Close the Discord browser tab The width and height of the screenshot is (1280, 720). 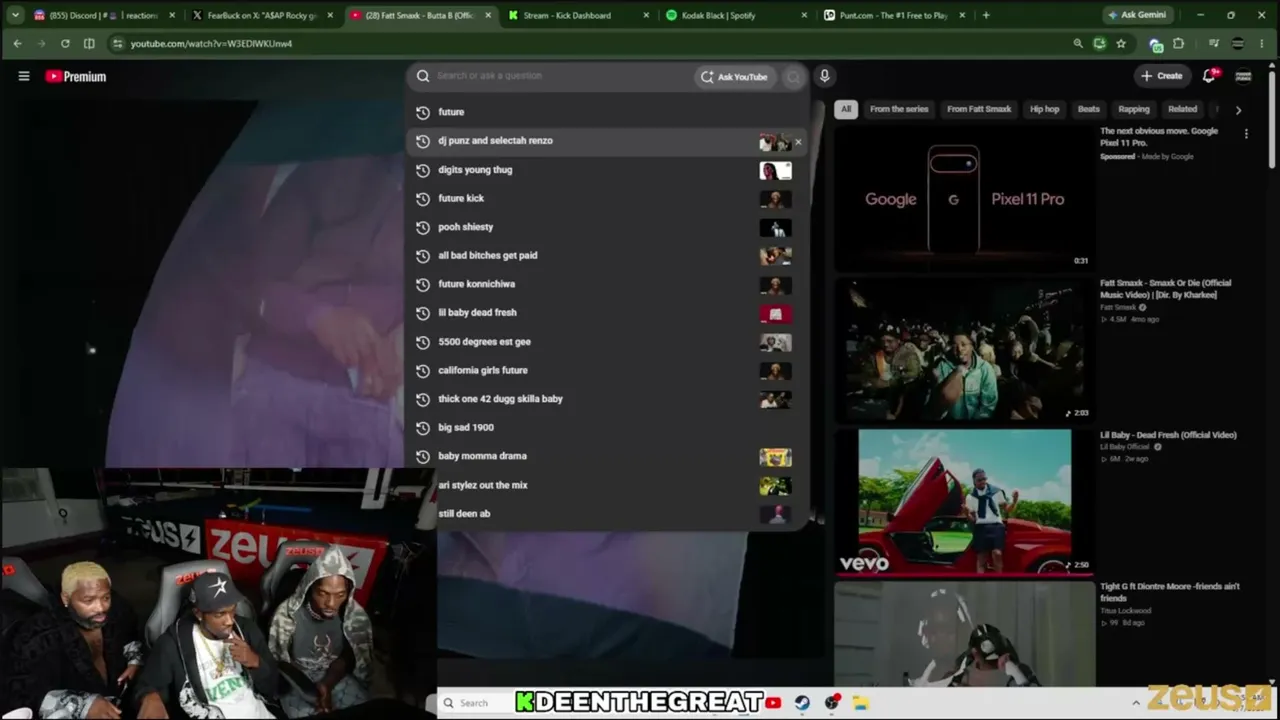pos(172,15)
